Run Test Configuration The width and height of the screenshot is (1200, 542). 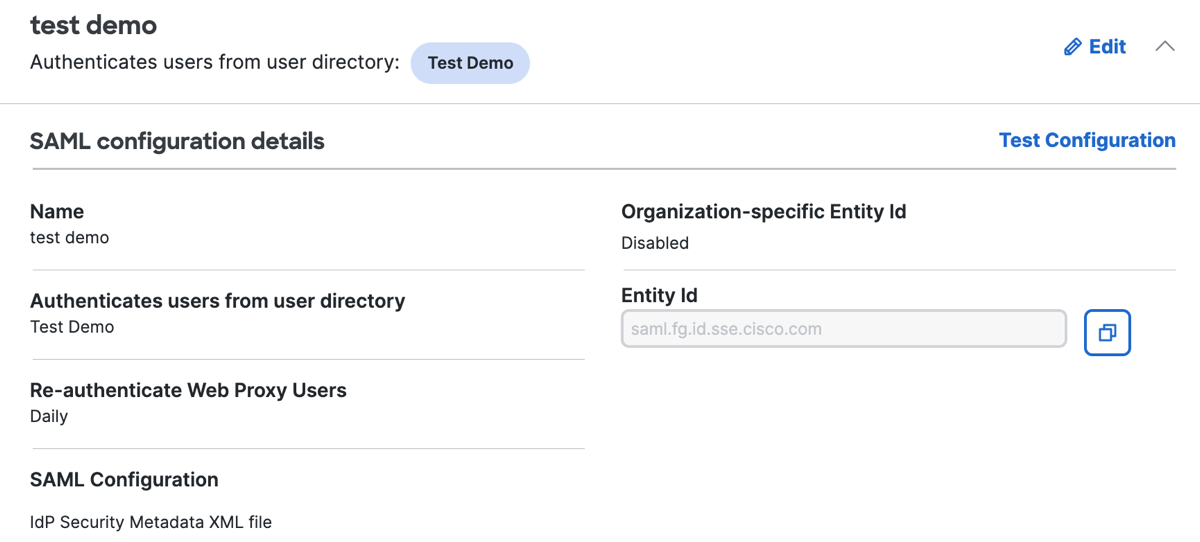pos(1087,140)
